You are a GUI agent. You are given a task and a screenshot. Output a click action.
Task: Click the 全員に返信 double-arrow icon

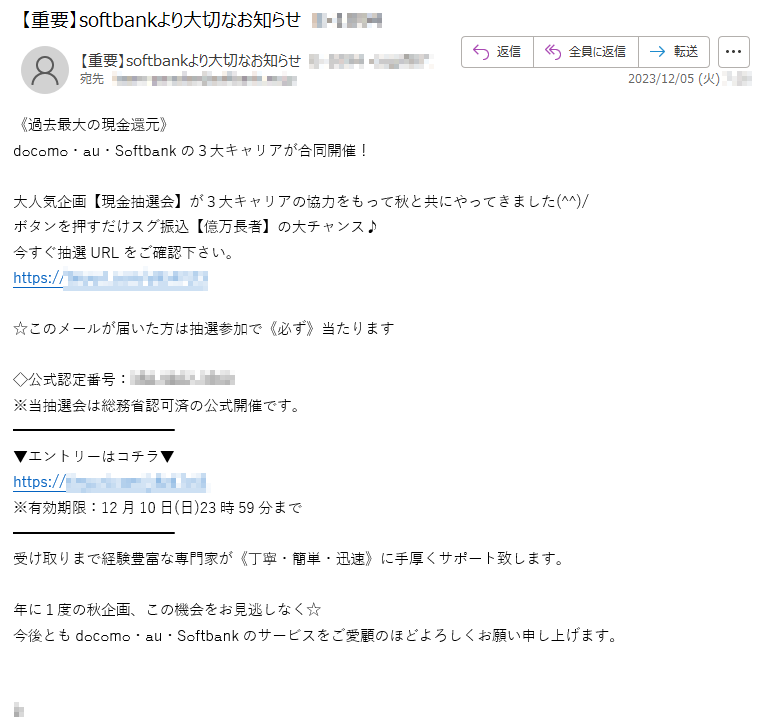pyautogui.click(x=553, y=52)
